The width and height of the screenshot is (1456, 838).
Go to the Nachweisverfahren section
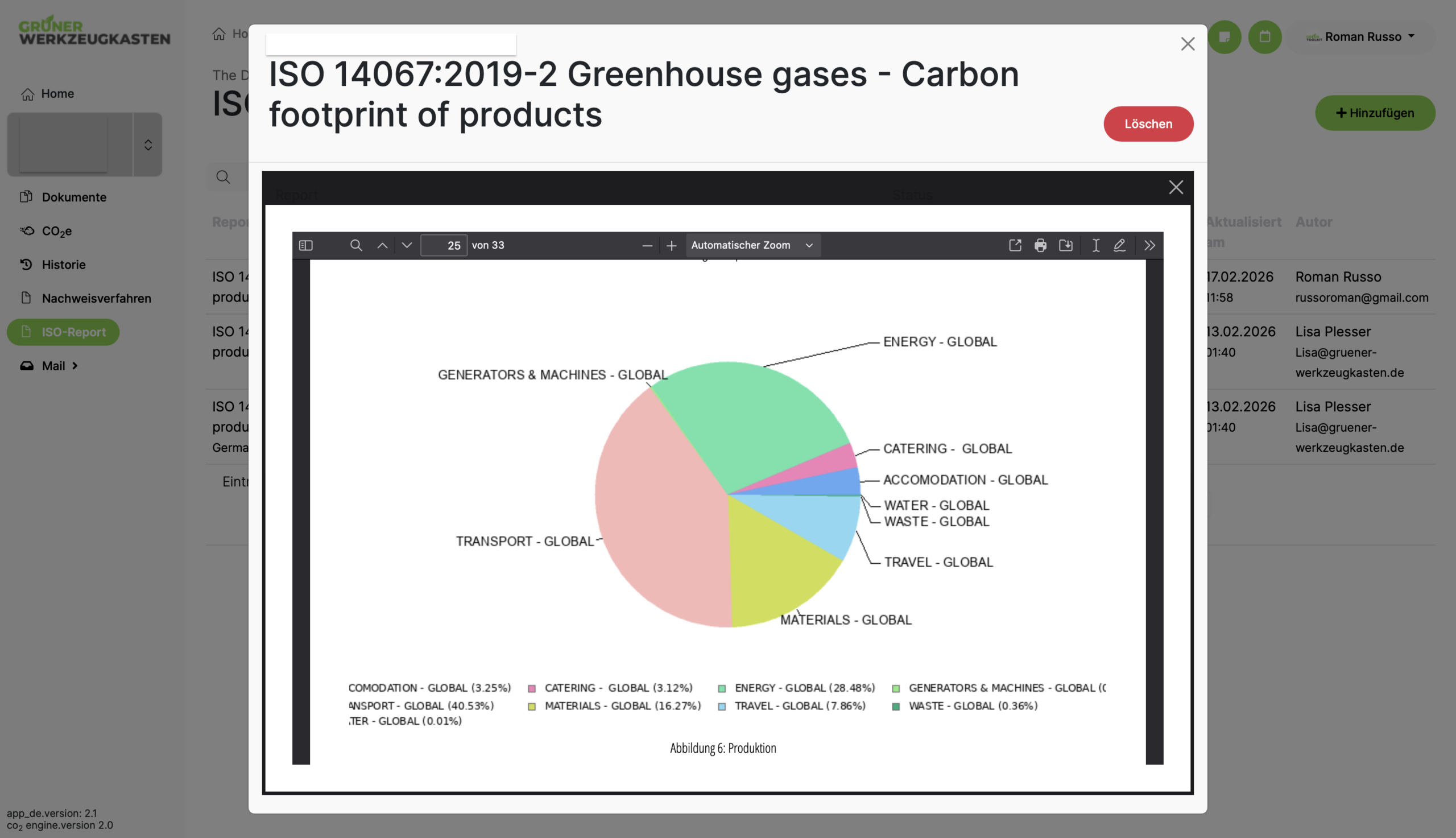coord(96,298)
